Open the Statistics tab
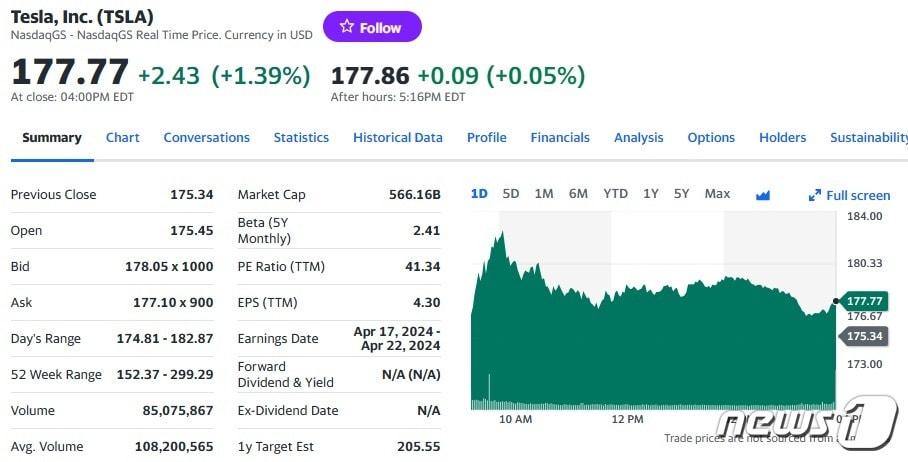Image resolution: width=908 pixels, height=462 pixels. (301, 138)
